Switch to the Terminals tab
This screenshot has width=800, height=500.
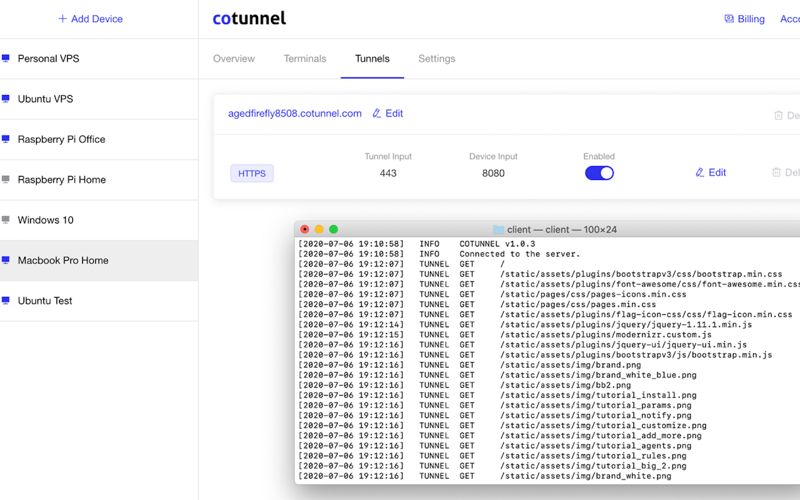305,59
